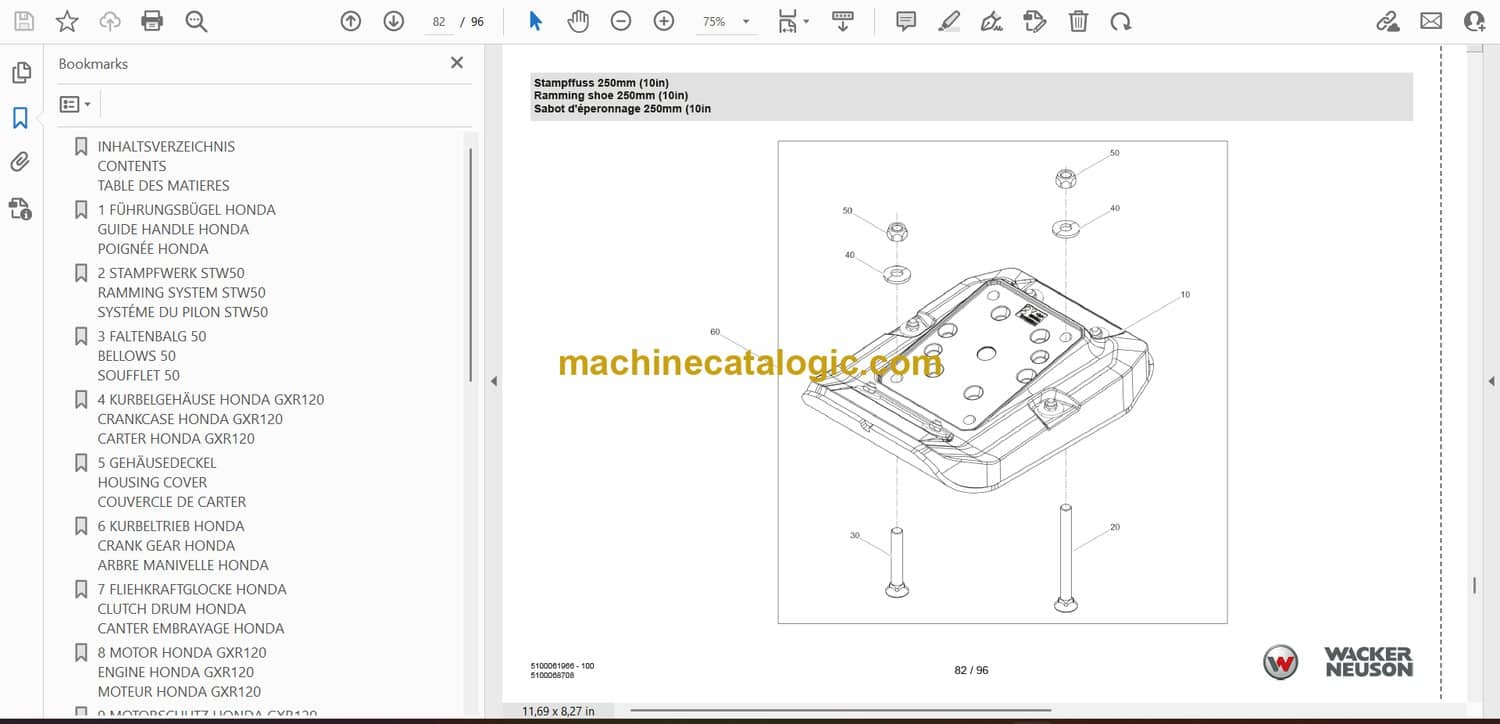
Task: Click the Print file icon
Action: (x=152, y=21)
